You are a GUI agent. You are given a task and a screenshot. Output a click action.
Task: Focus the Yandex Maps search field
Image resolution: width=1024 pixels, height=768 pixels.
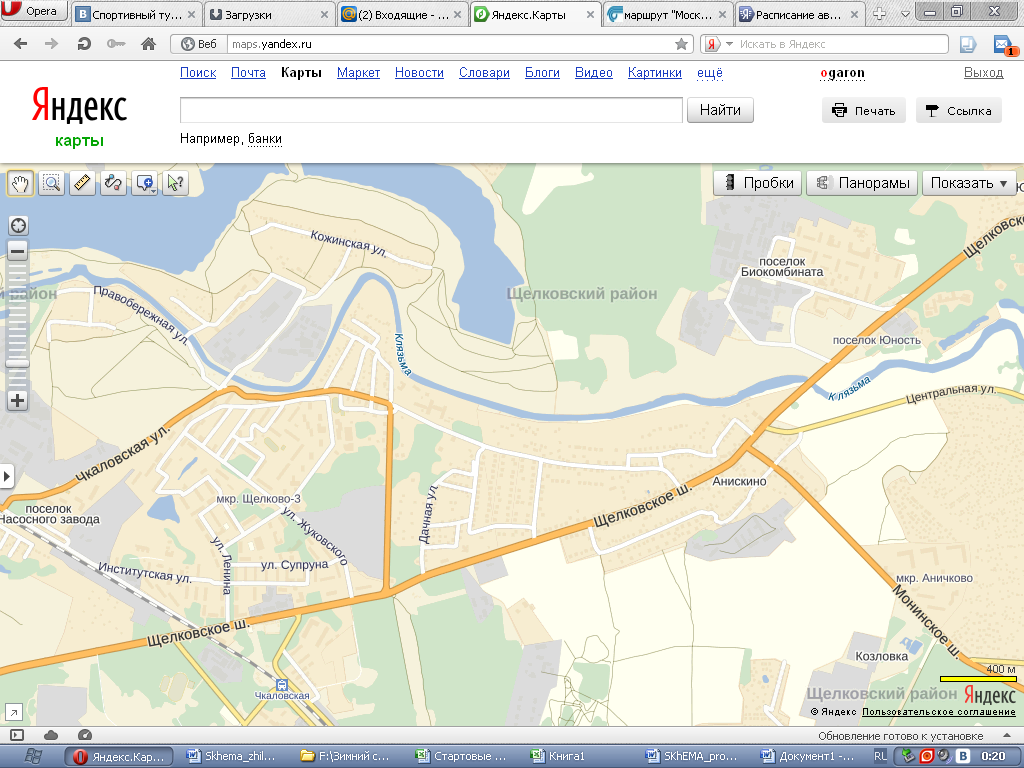431,110
